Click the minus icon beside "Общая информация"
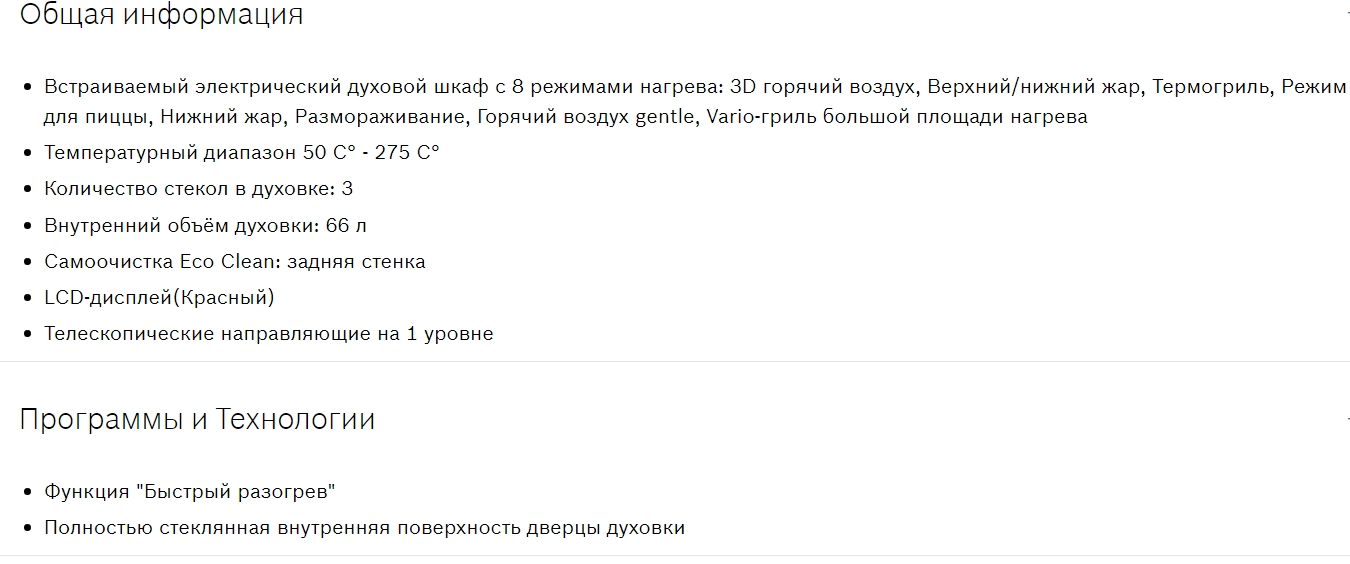 (1346, 16)
